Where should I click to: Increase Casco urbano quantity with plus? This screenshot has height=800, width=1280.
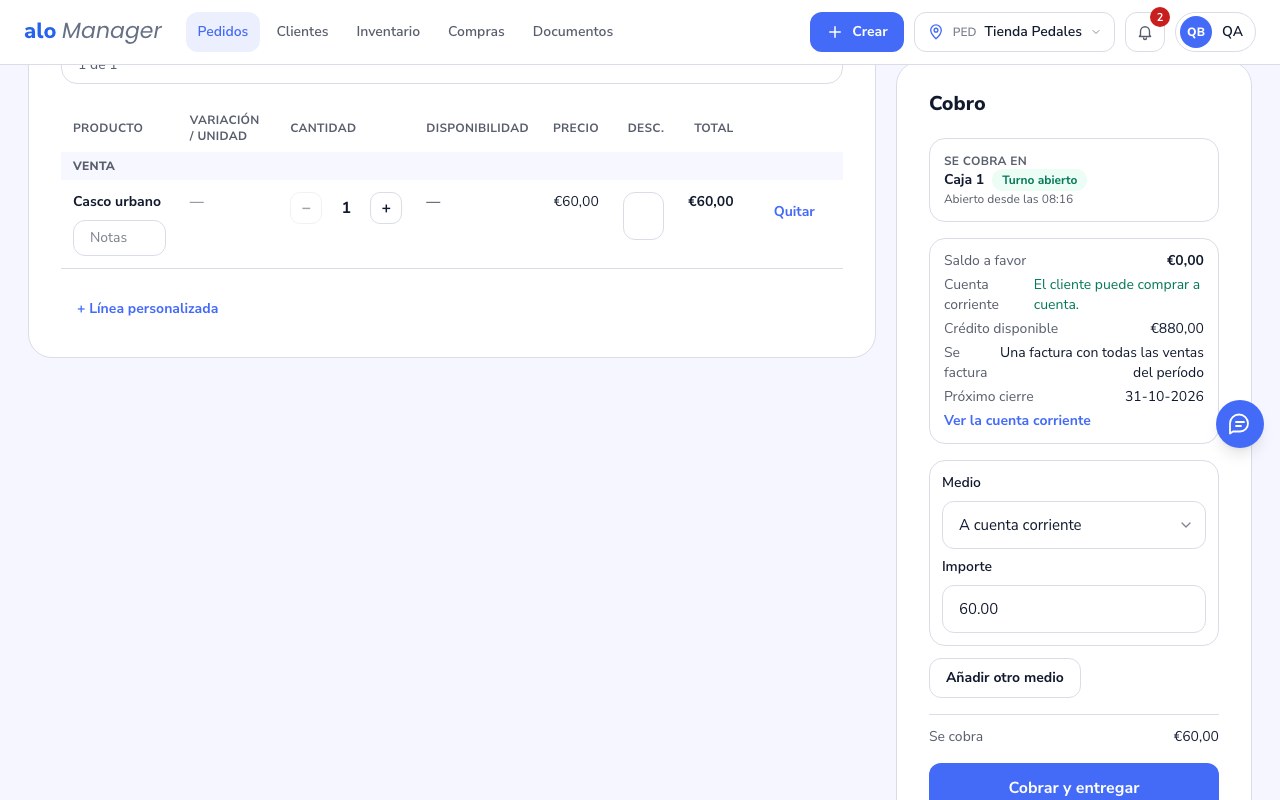386,208
